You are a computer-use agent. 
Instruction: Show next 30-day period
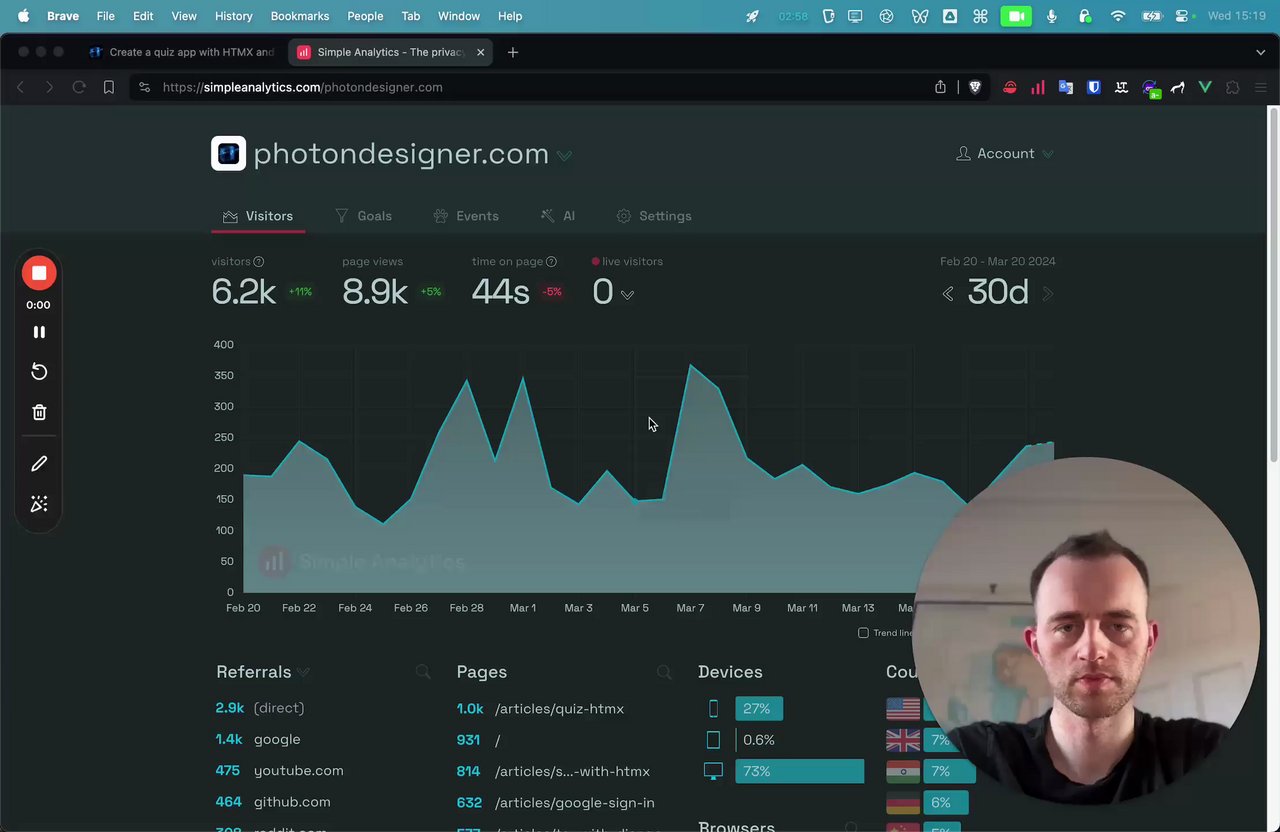[x=1048, y=294]
